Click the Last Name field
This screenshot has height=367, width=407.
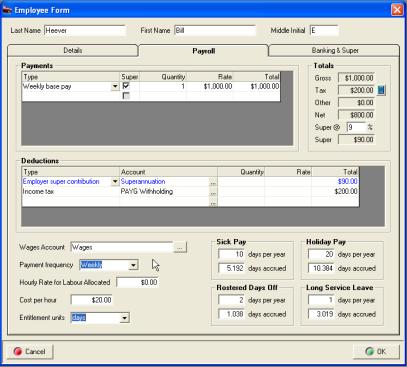(85, 31)
